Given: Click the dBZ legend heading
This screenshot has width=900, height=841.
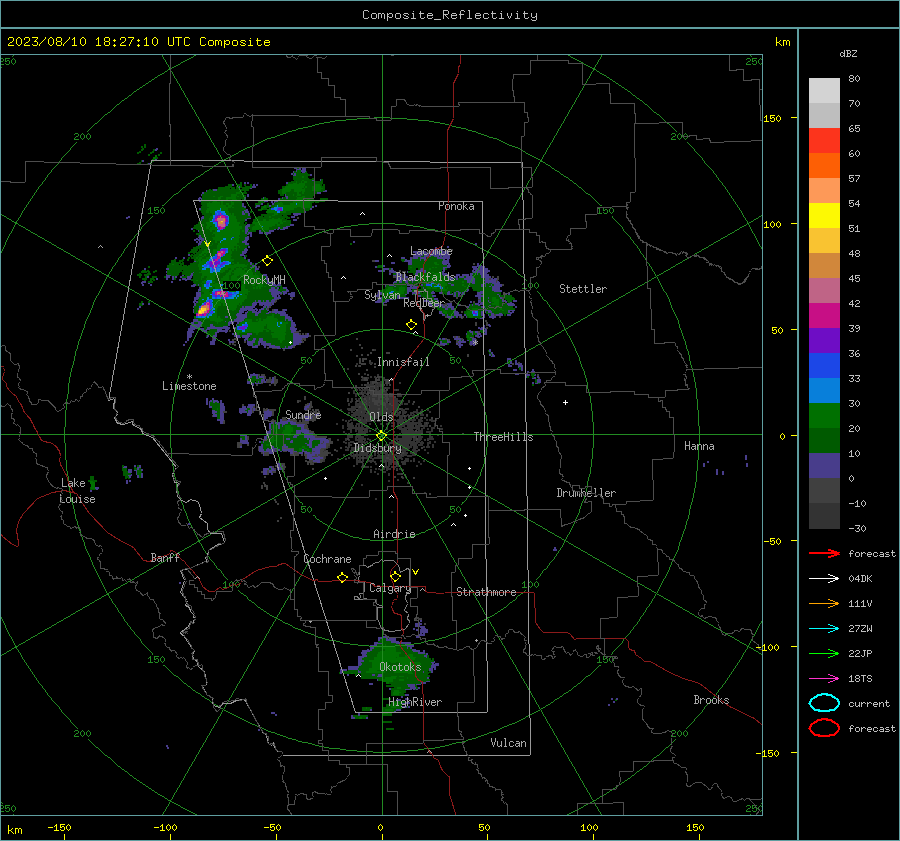Looking at the screenshot, I should tap(848, 53).
